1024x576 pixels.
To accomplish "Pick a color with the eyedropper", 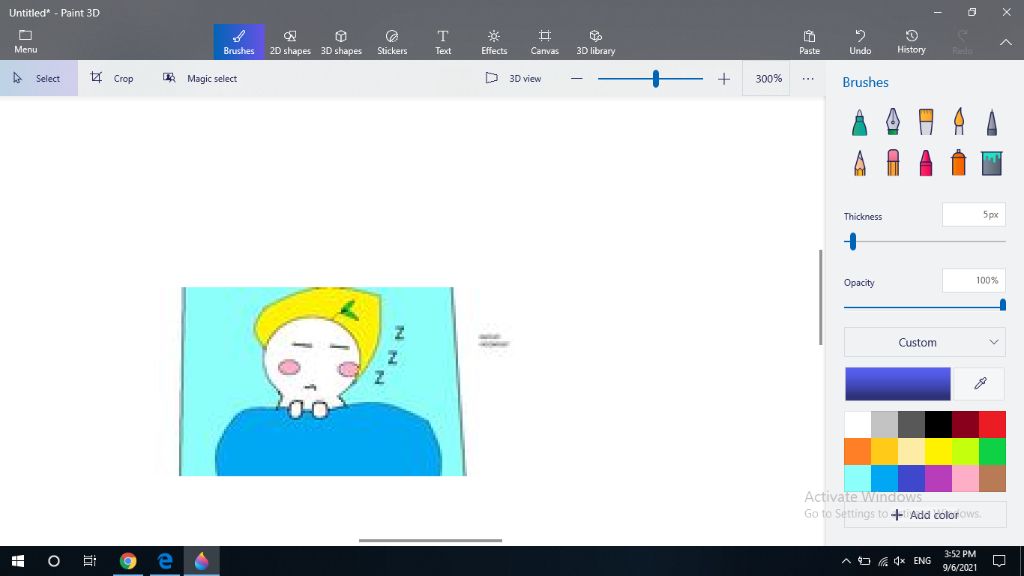I will coord(980,383).
